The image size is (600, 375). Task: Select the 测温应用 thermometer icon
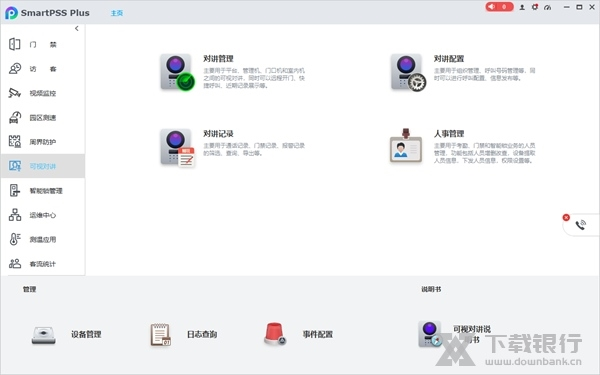point(15,239)
